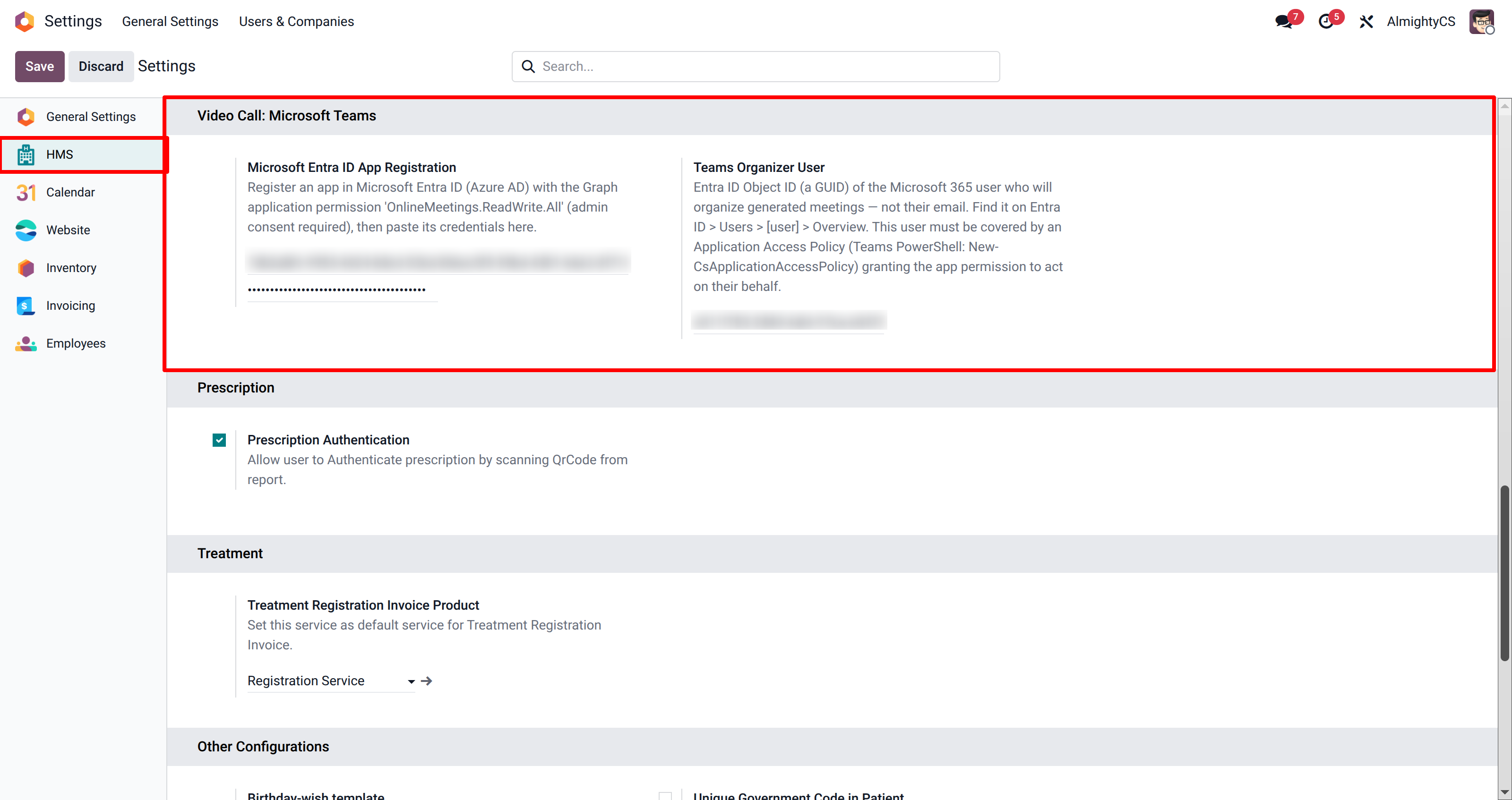Click the Settings app title
This screenshot has height=800, width=1512.
tap(73, 21)
